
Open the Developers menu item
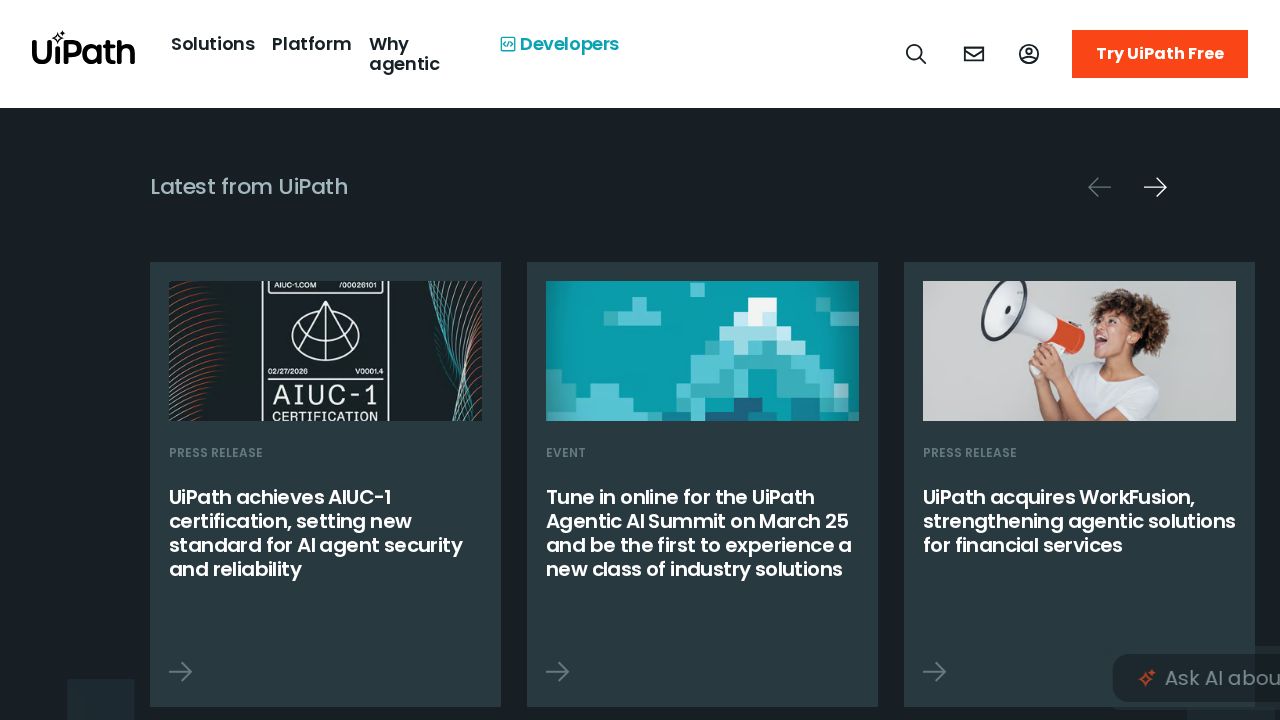click(x=560, y=44)
